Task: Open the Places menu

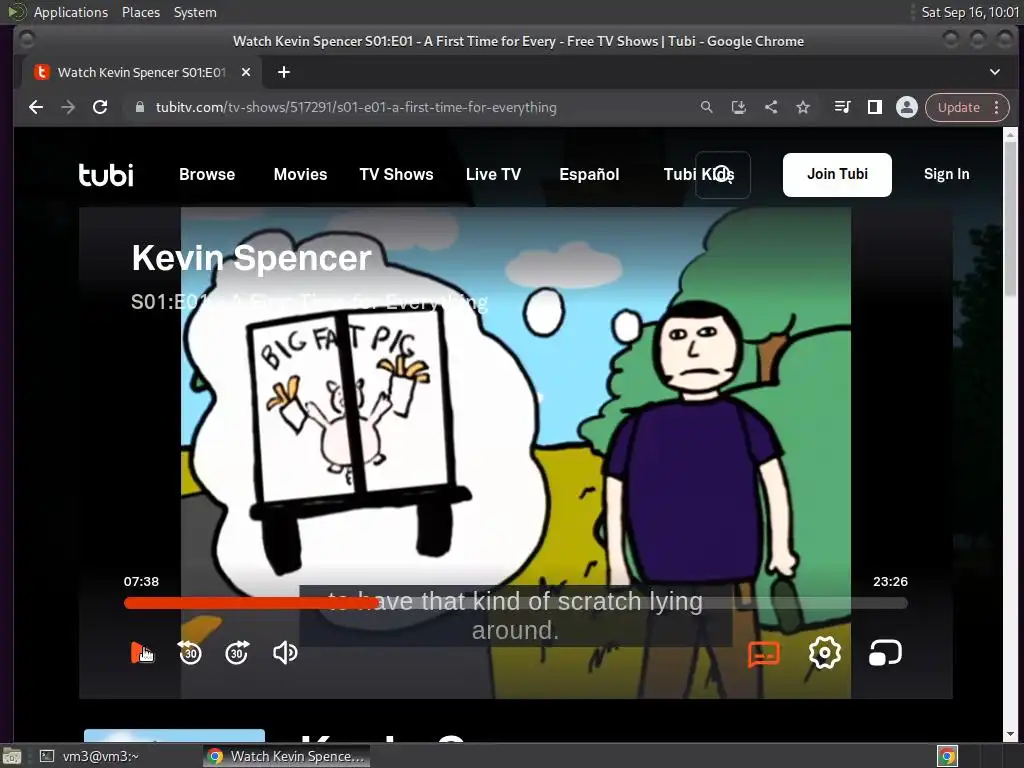Action: tap(141, 12)
